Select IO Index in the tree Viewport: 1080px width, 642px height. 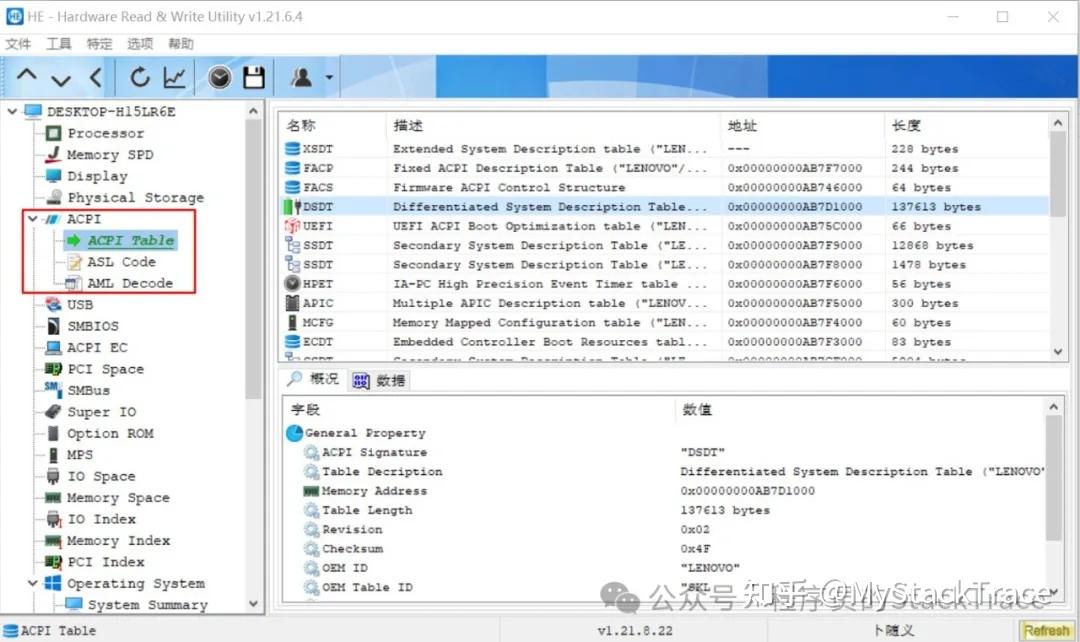click(101, 519)
